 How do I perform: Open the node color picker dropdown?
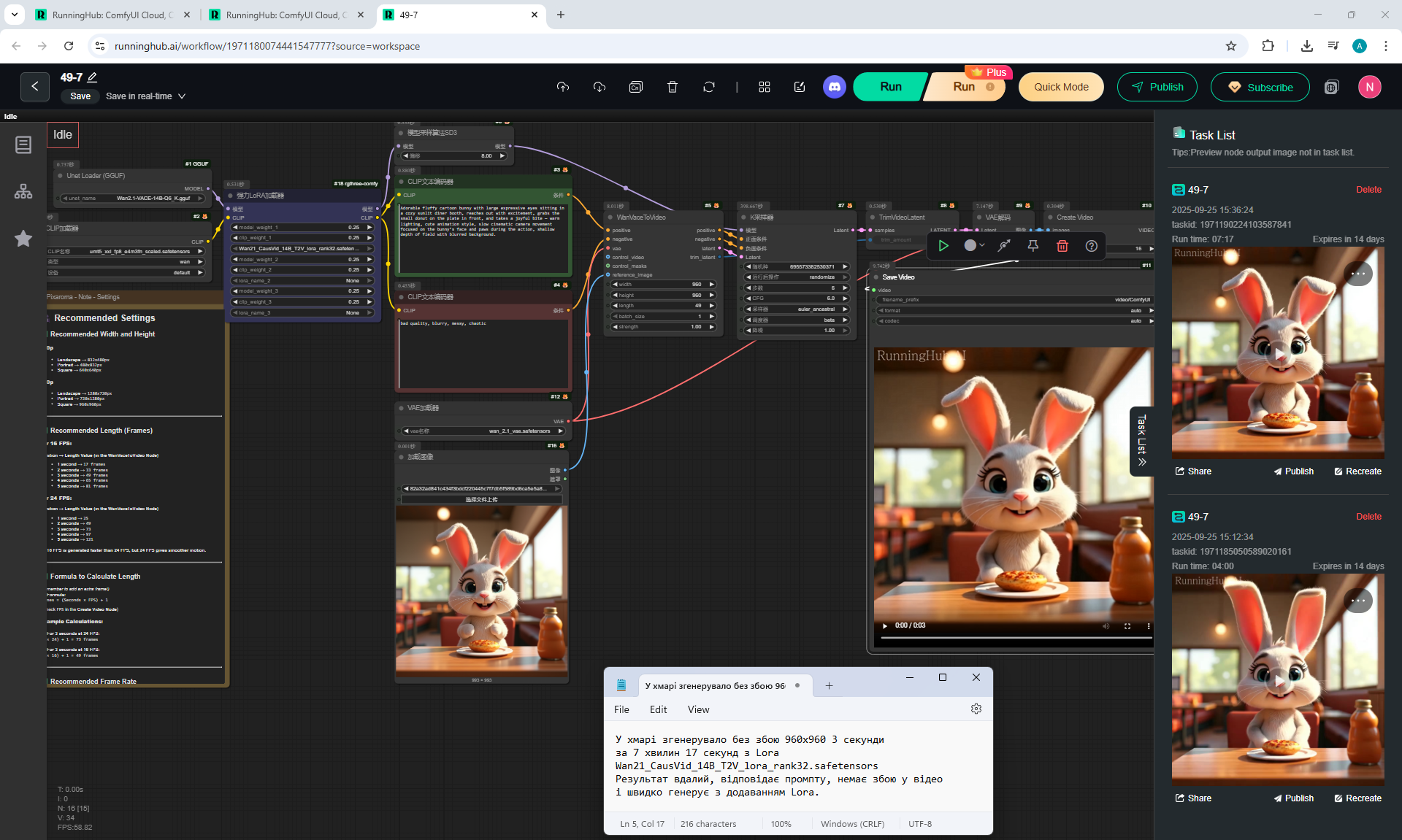[x=974, y=246]
